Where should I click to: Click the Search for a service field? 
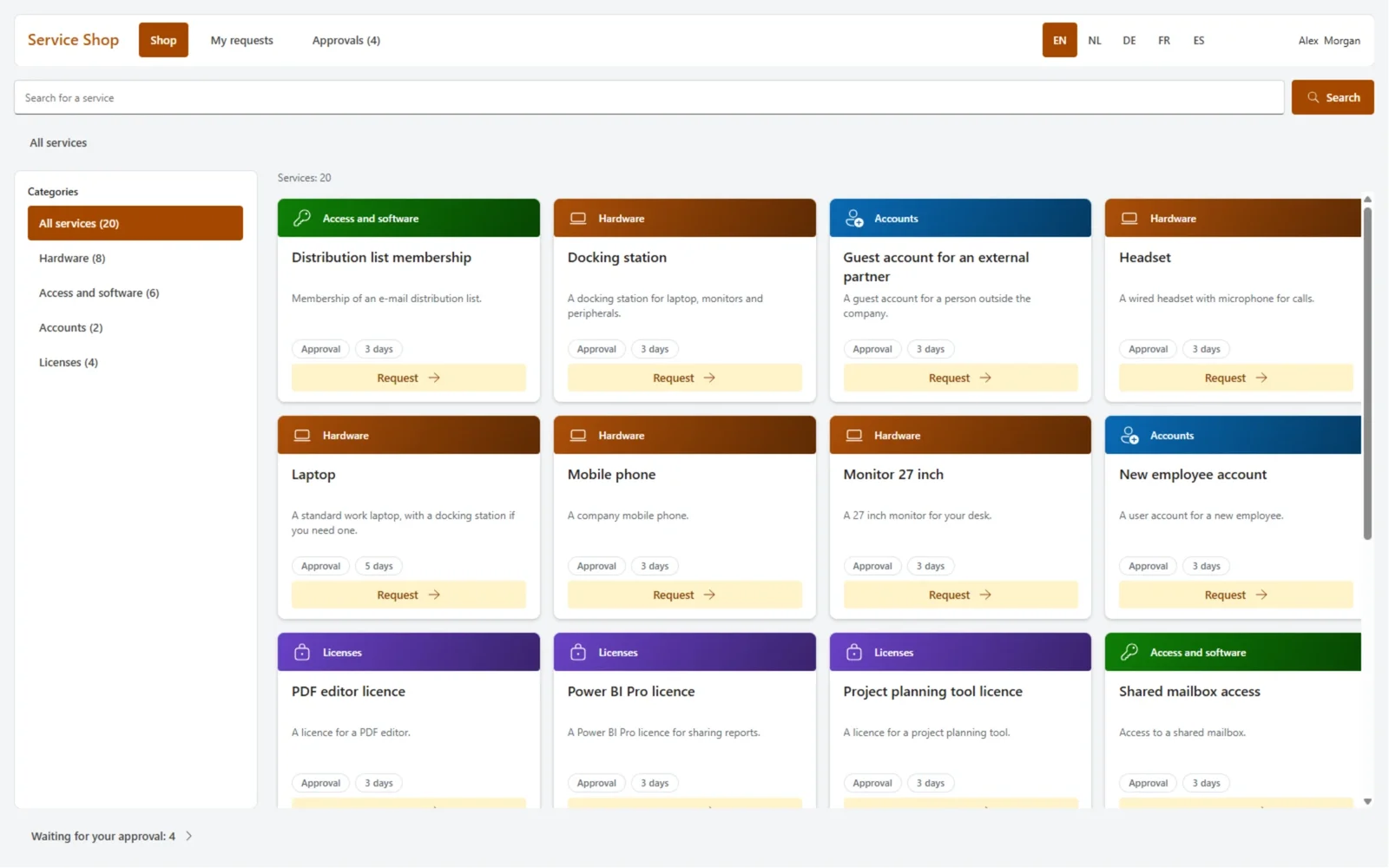(649, 97)
